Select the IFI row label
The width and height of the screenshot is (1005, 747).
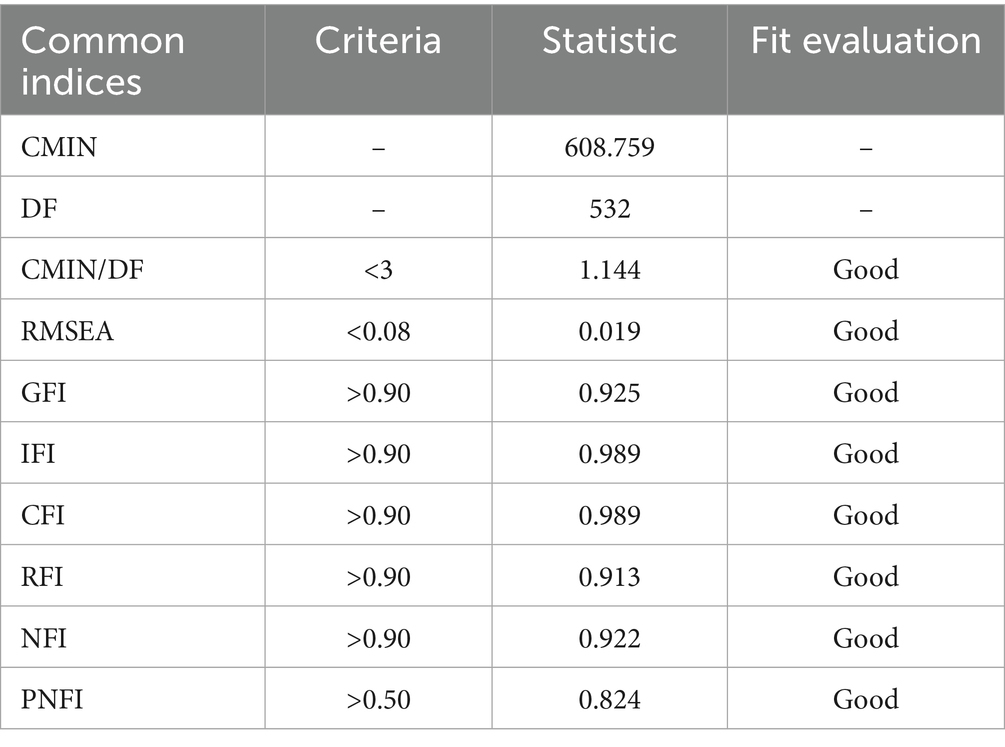point(38,454)
